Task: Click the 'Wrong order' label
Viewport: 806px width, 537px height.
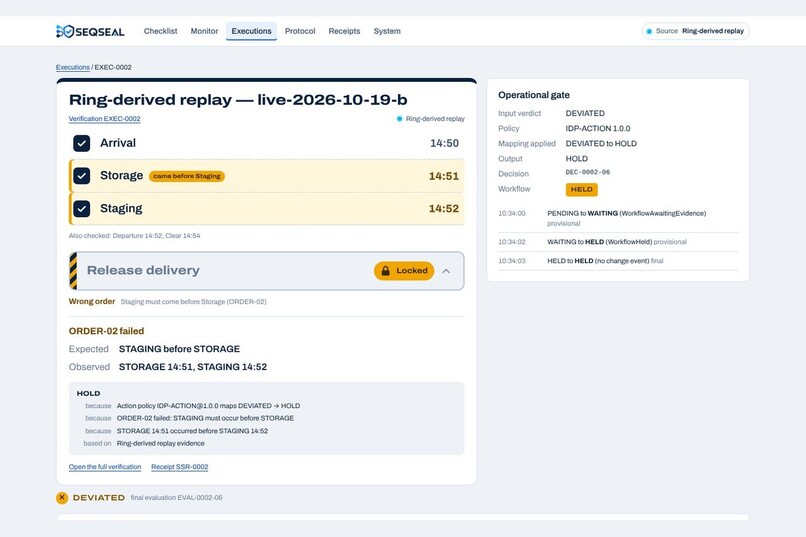Action: click(92, 302)
